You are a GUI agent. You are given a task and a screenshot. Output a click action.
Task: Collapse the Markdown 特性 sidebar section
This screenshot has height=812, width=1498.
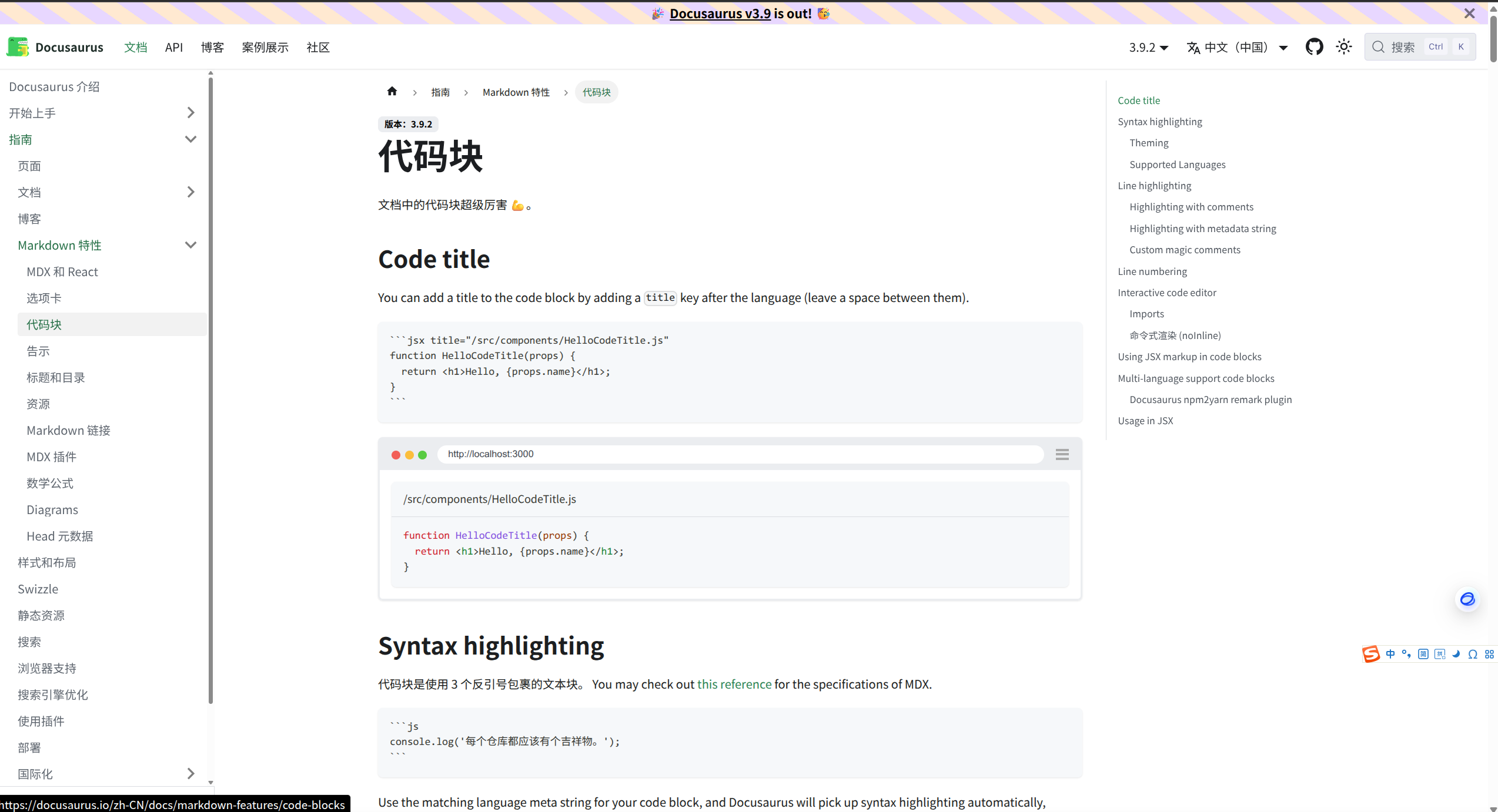tap(190, 245)
